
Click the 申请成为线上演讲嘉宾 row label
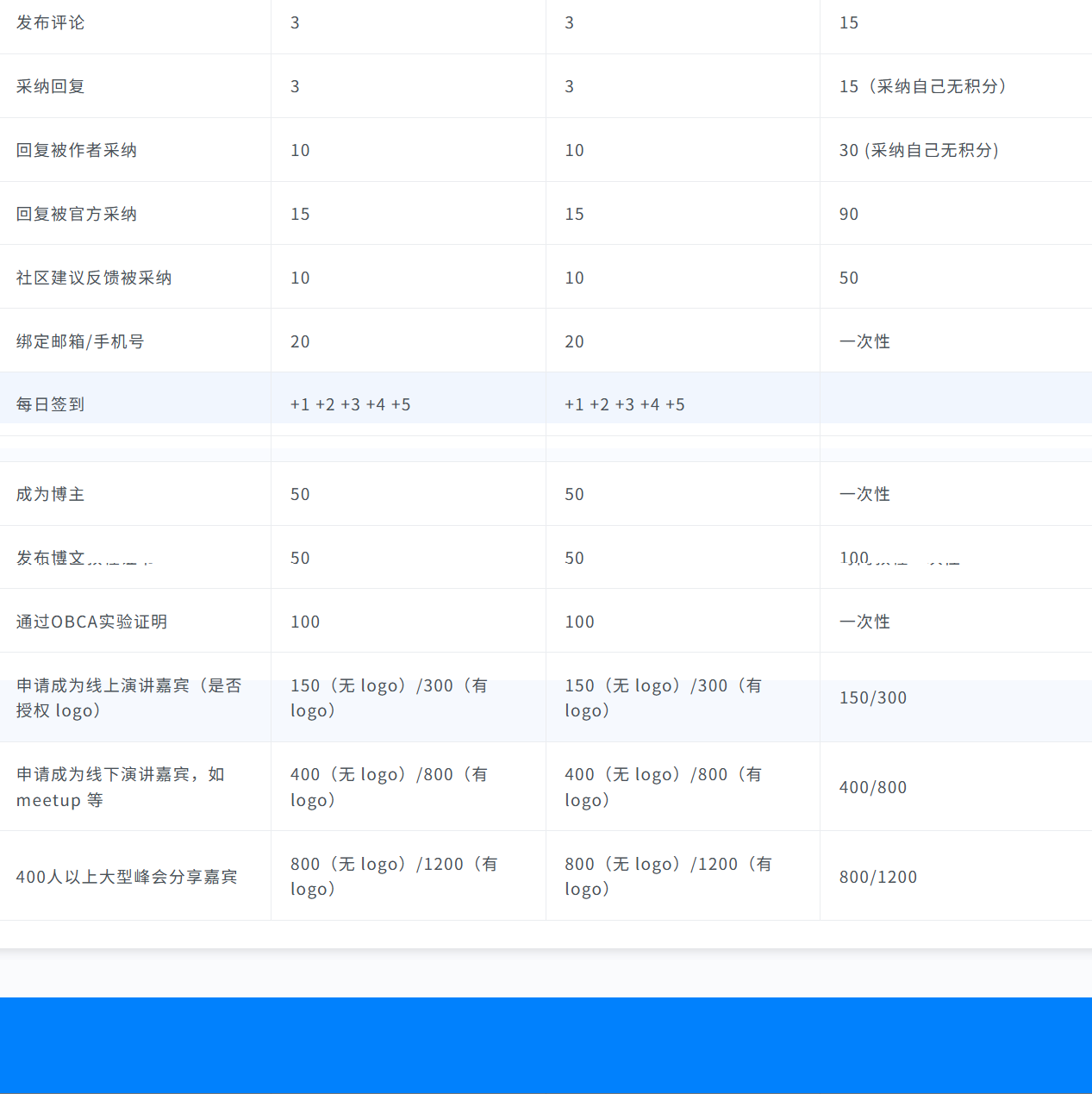[x=128, y=697]
